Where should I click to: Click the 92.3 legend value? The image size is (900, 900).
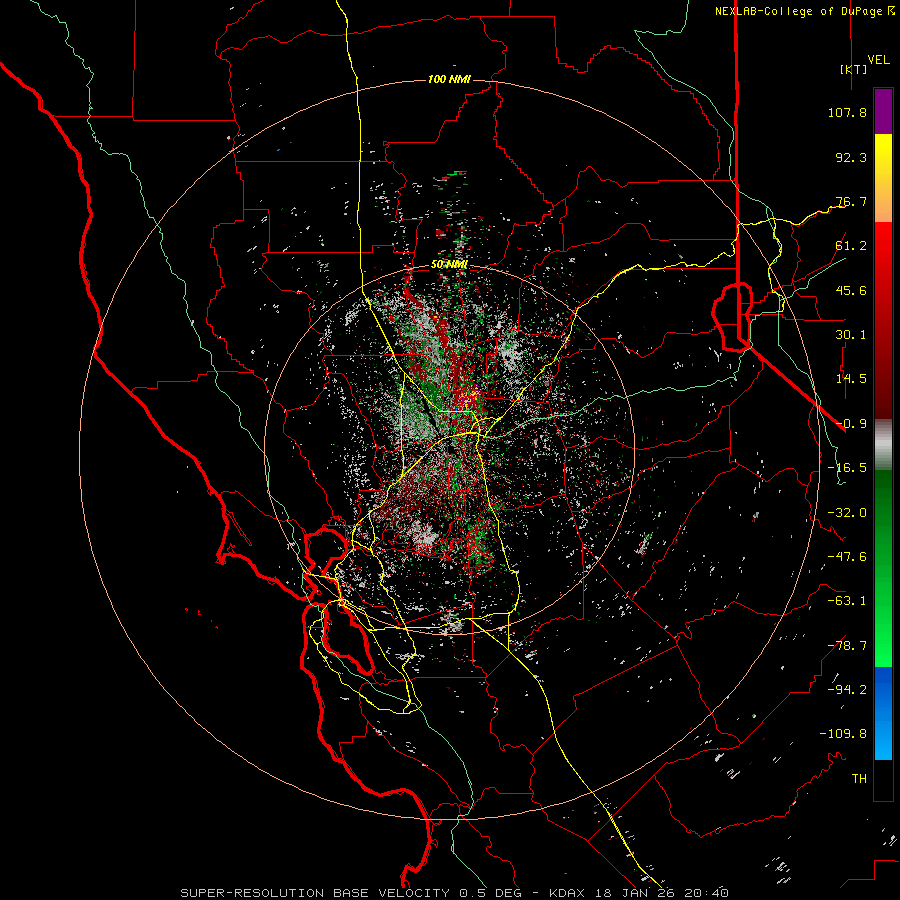(x=851, y=157)
